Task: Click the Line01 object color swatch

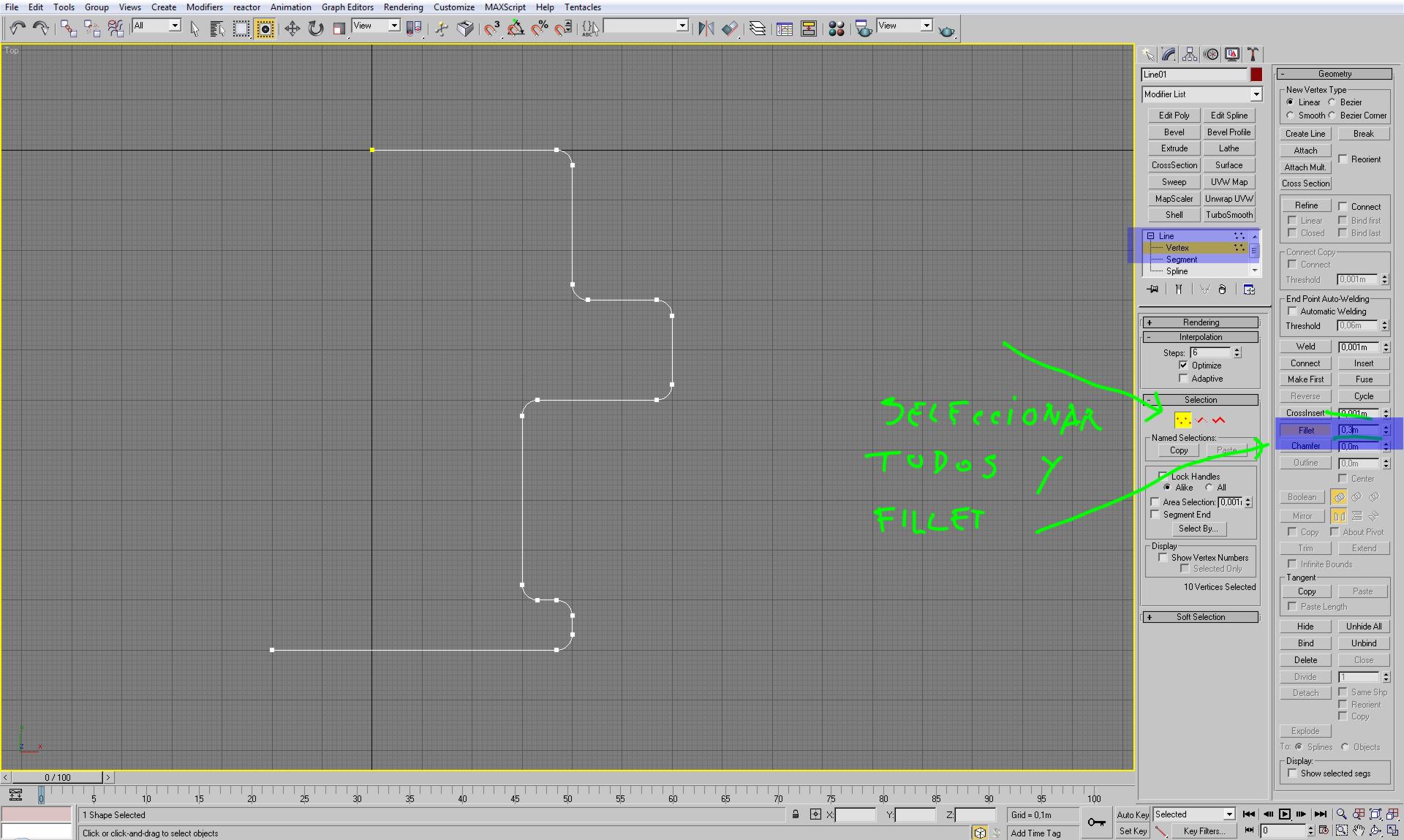Action: pos(1256,75)
